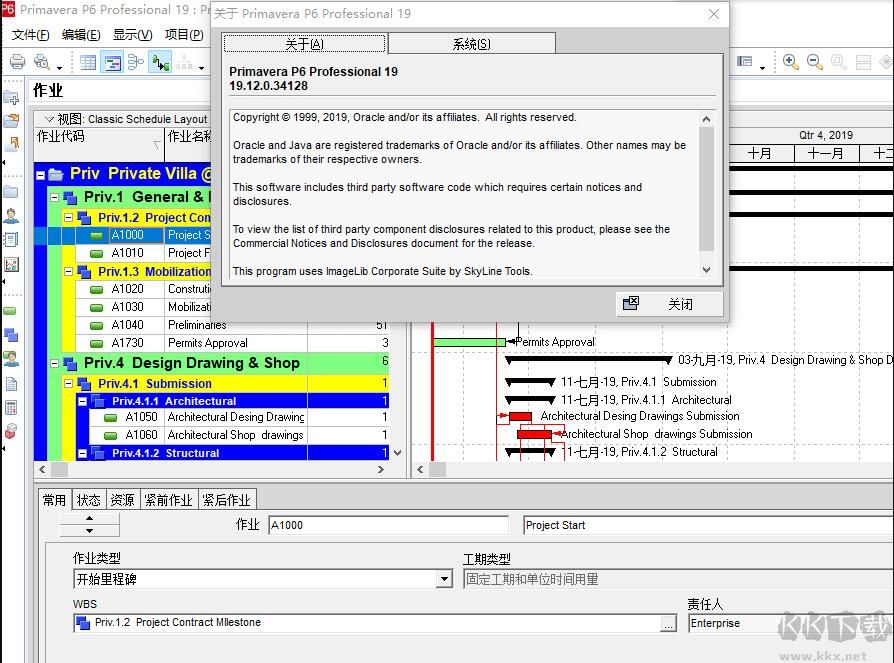This screenshot has width=894, height=663.
Task: Open the 状态 details tab
Action: click(x=88, y=500)
